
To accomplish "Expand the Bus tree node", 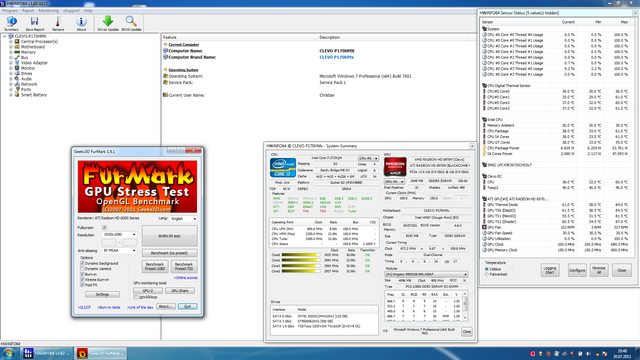I will point(11,58).
